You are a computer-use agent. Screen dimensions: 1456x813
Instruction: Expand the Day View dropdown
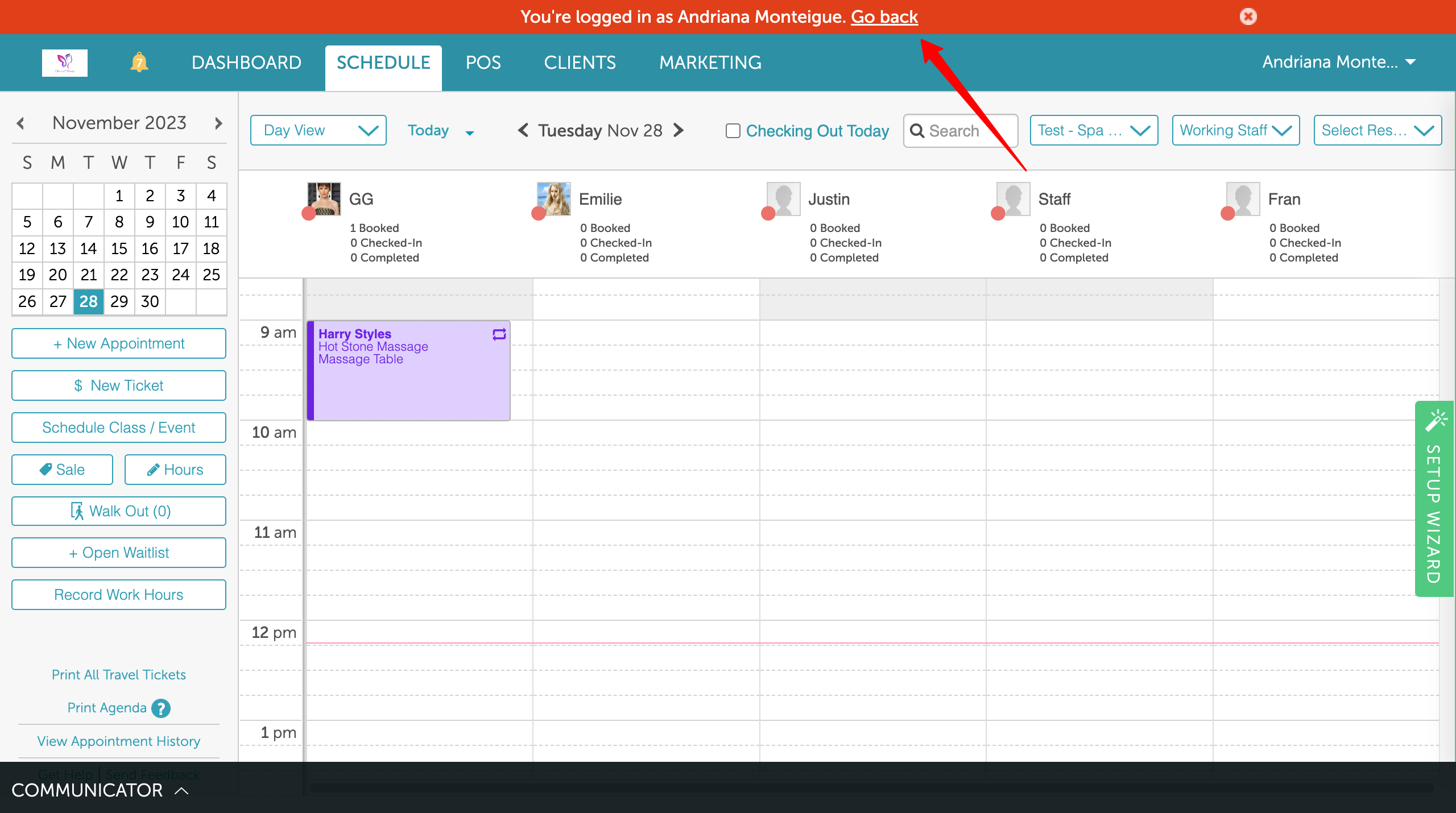318,130
